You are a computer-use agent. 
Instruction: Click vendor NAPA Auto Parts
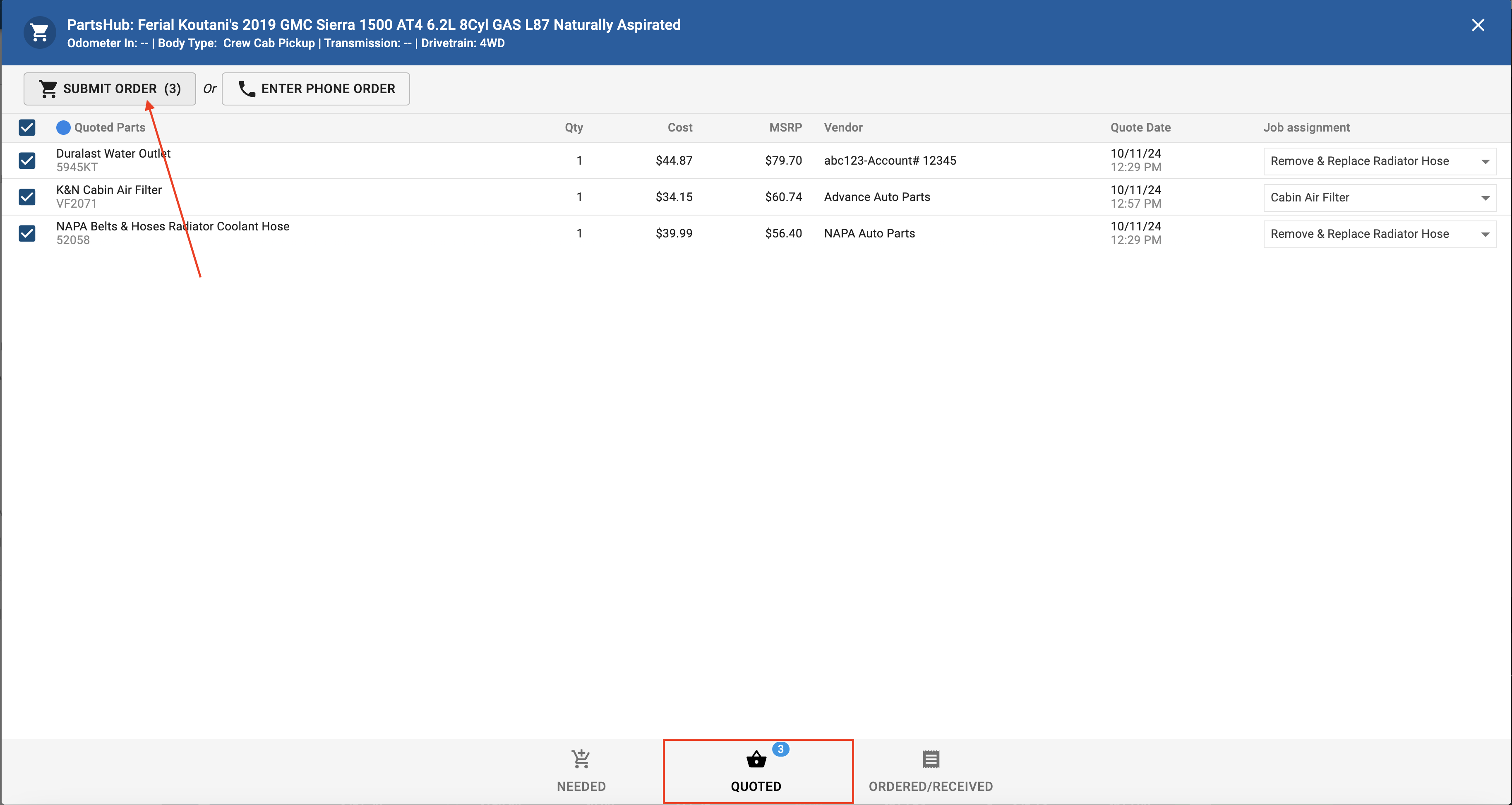(x=869, y=233)
